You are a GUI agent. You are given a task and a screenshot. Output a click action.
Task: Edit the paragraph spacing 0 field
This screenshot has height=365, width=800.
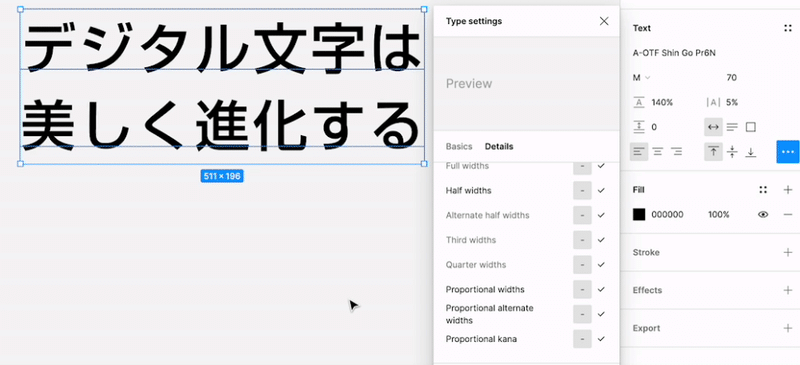tap(654, 127)
